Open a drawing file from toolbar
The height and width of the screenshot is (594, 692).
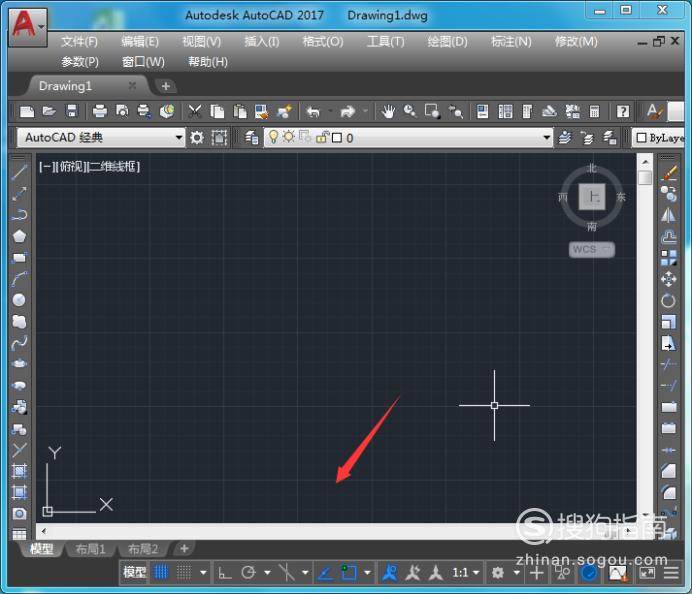coord(49,112)
